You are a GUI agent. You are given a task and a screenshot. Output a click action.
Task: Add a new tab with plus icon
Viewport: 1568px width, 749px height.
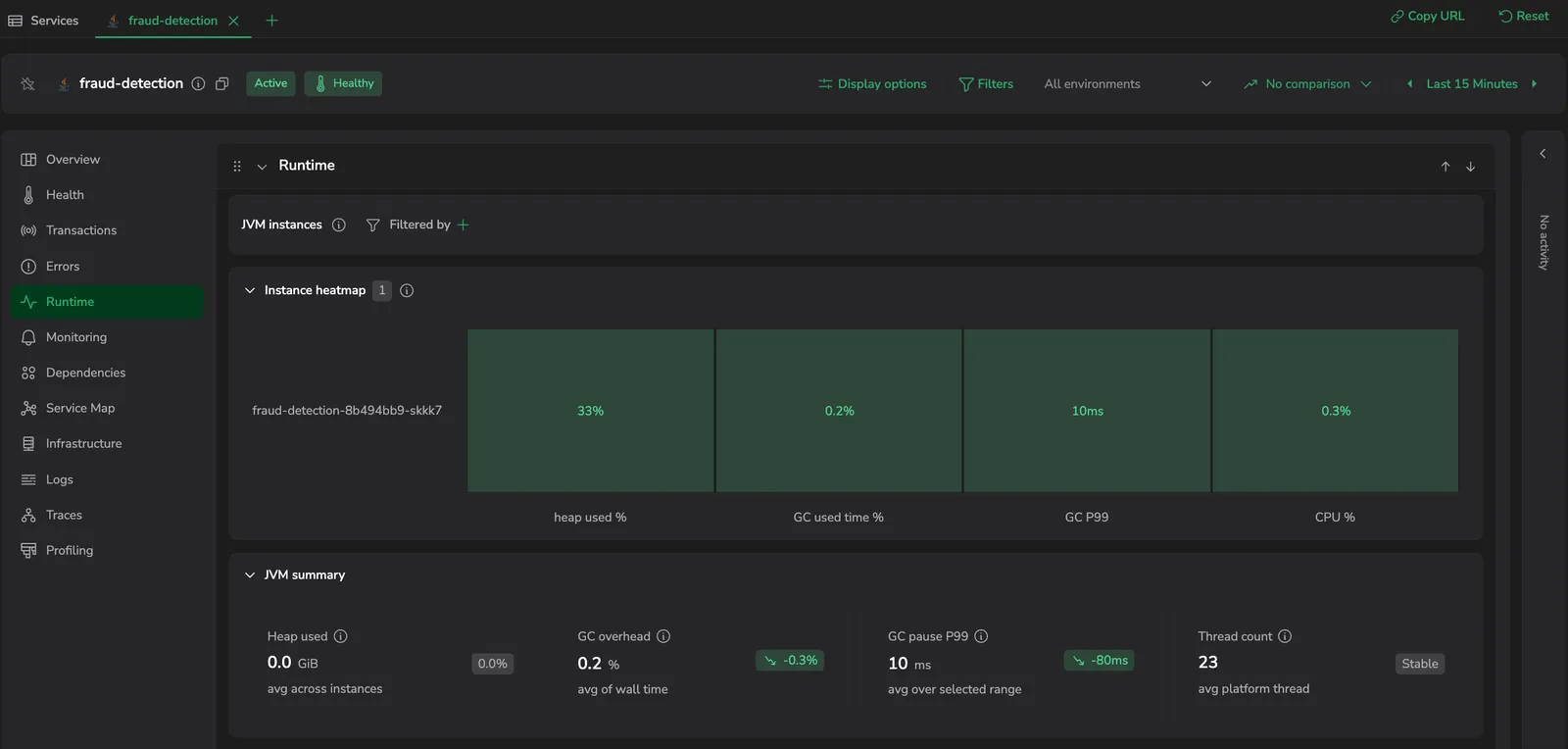pos(271,21)
